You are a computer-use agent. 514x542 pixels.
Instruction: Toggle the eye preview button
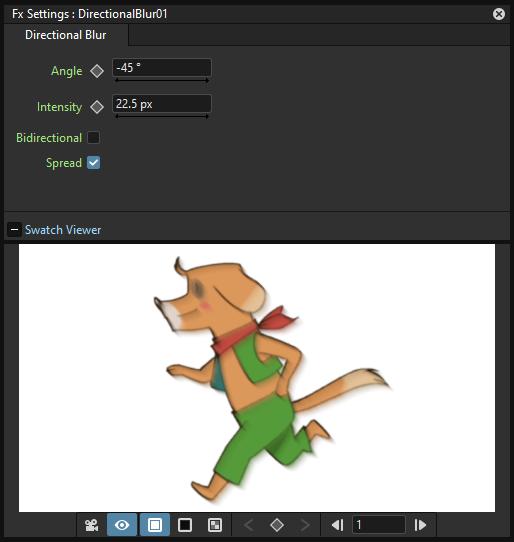tap(122, 525)
